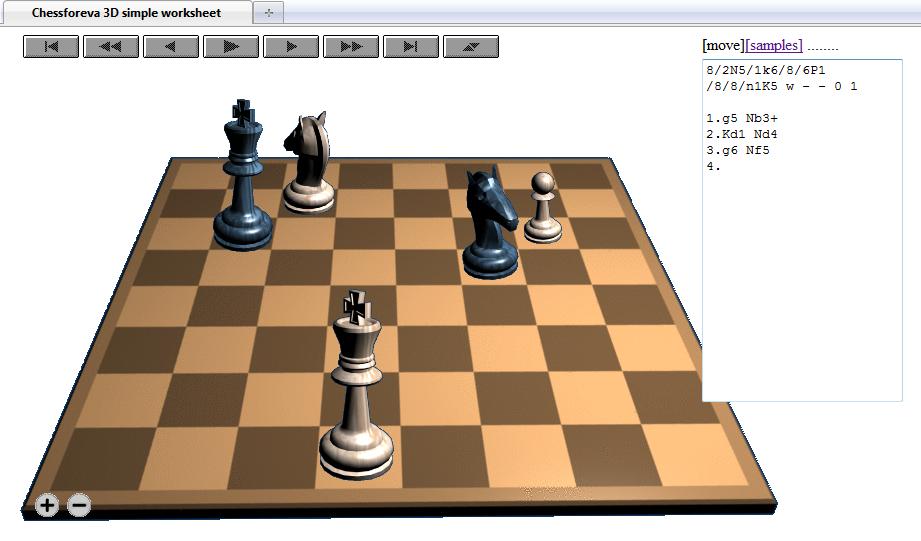Select the black king piece
This screenshot has height=541, width=921.
[x=242, y=185]
